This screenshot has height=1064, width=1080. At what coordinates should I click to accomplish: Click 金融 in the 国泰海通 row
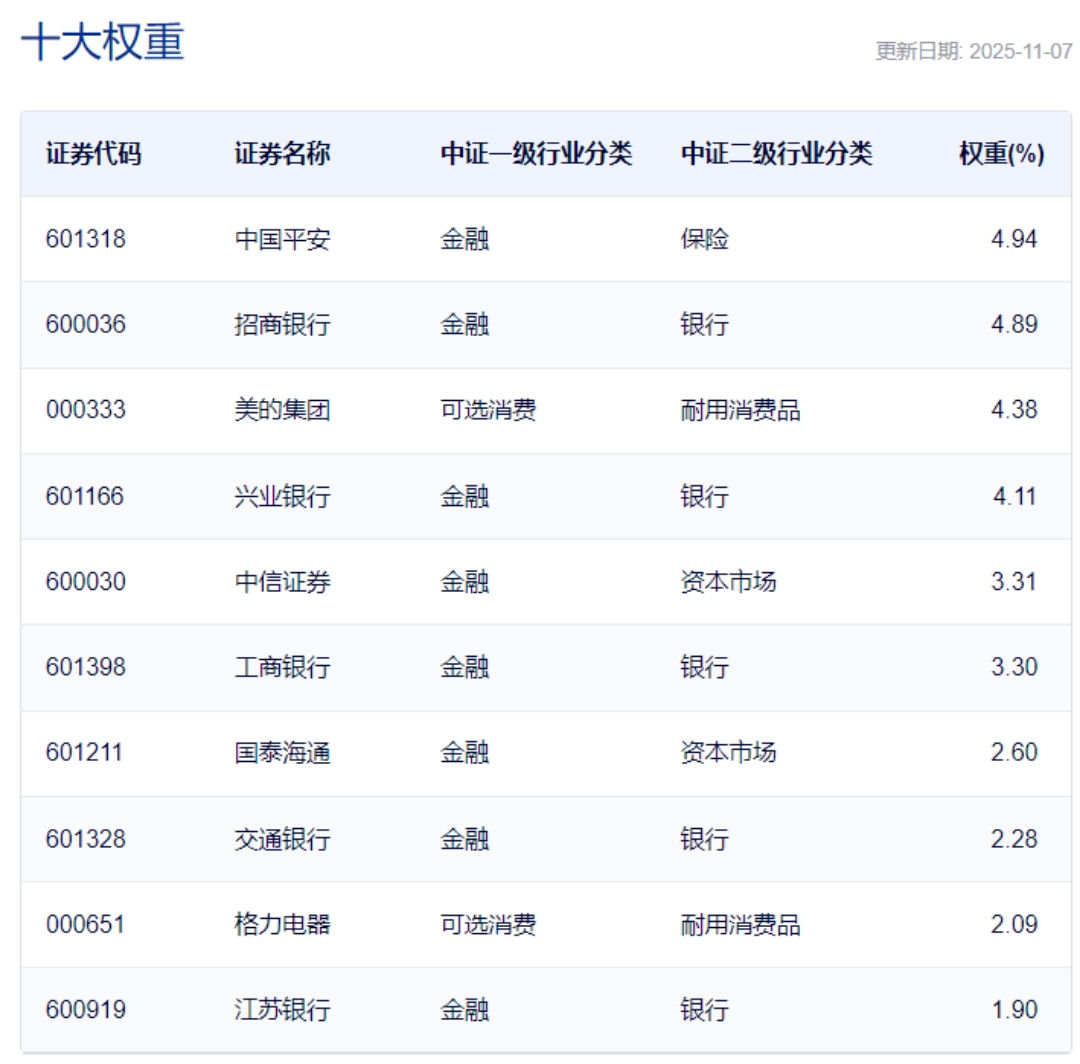[465, 753]
